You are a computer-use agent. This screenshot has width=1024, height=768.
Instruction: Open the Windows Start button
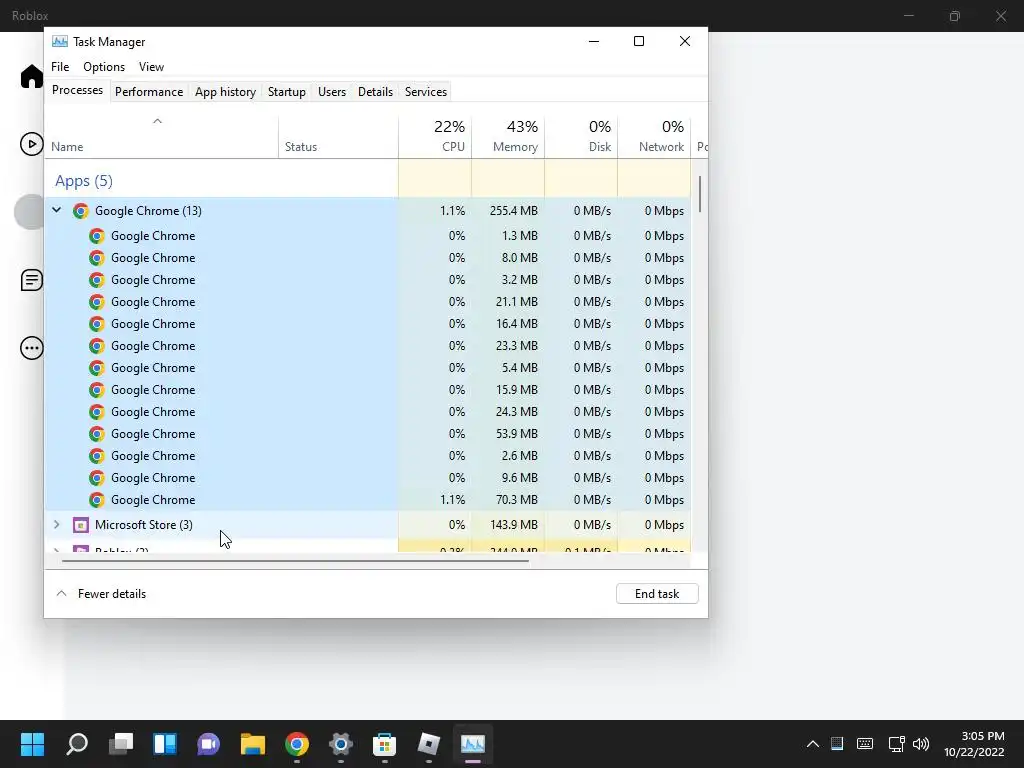point(32,744)
